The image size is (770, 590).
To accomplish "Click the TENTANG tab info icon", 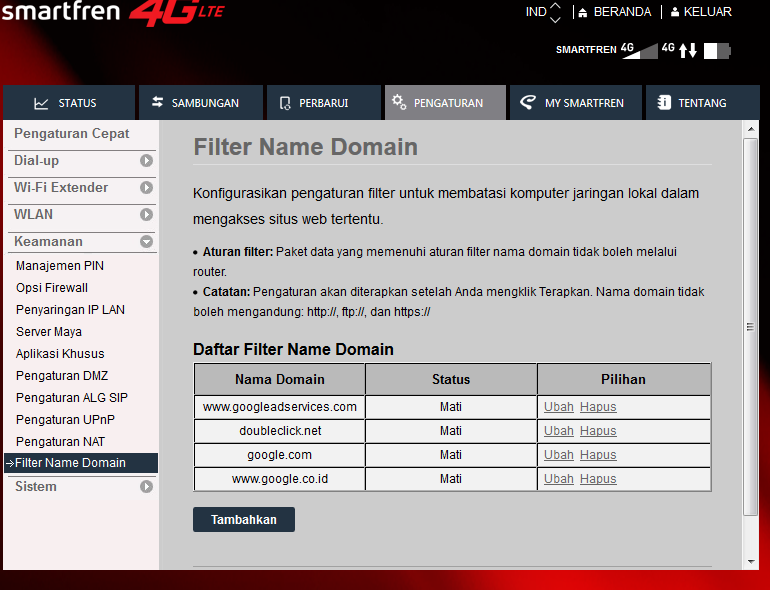I will tap(664, 102).
